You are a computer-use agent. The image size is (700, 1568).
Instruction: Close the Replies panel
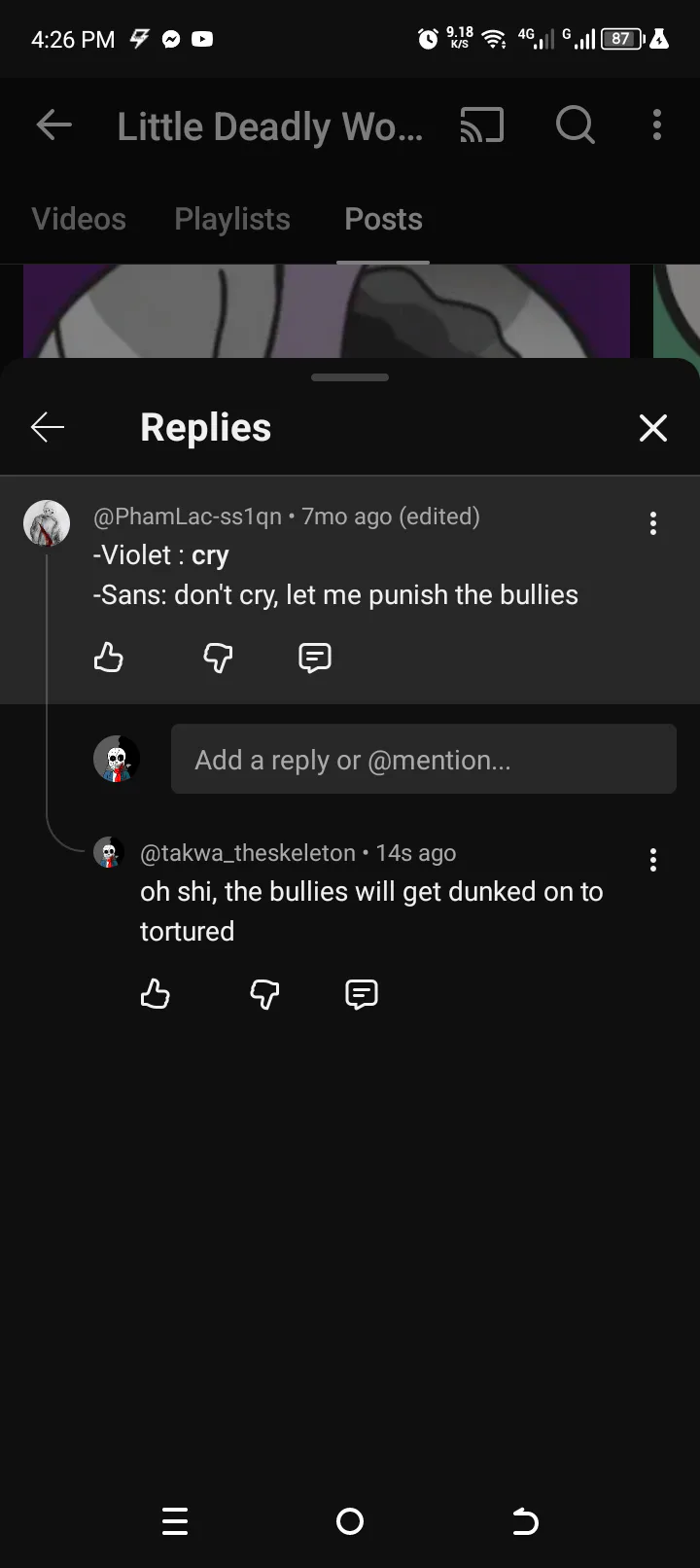[653, 427]
